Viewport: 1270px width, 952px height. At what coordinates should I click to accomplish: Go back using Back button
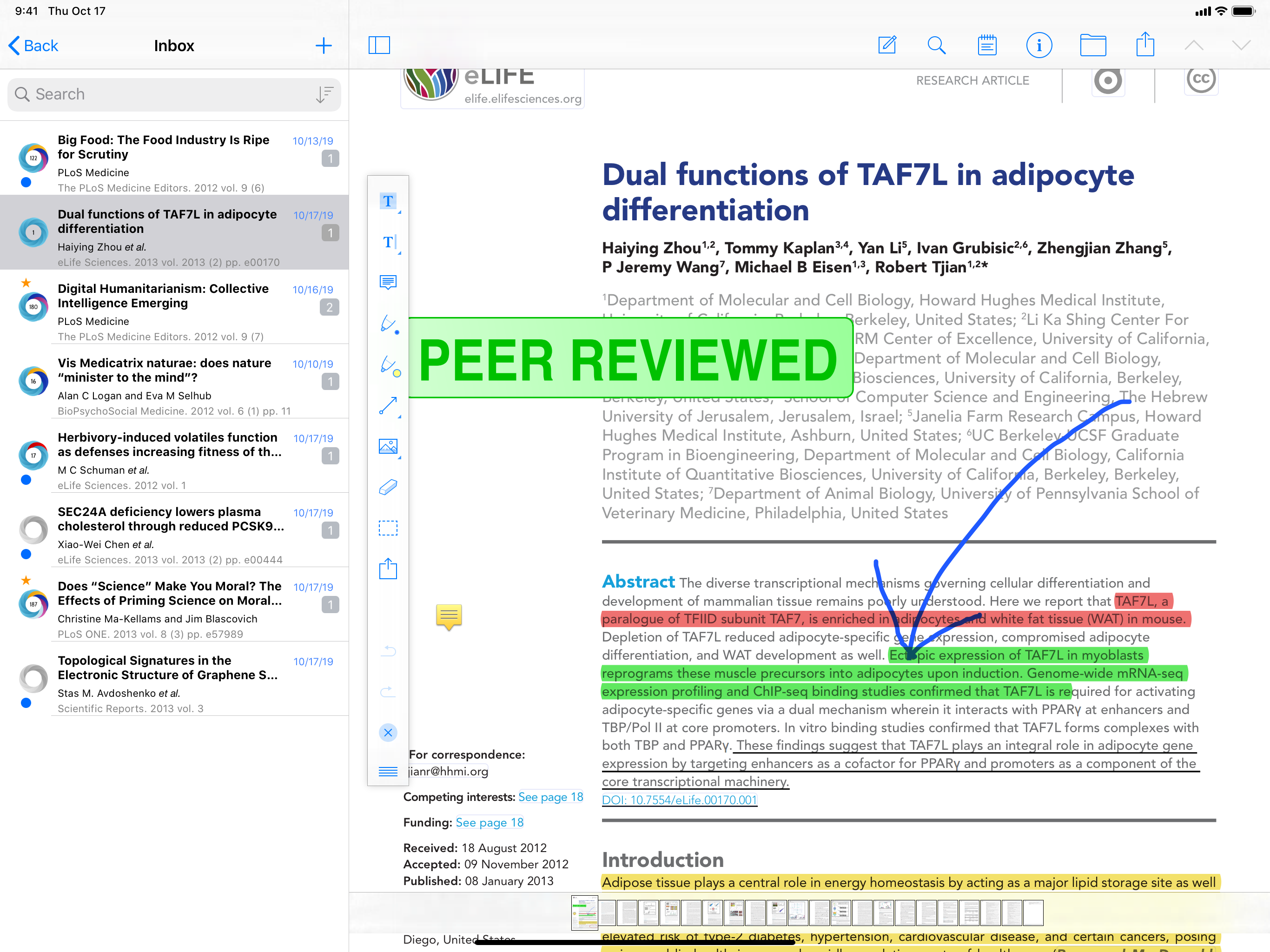tap(33, 46)
